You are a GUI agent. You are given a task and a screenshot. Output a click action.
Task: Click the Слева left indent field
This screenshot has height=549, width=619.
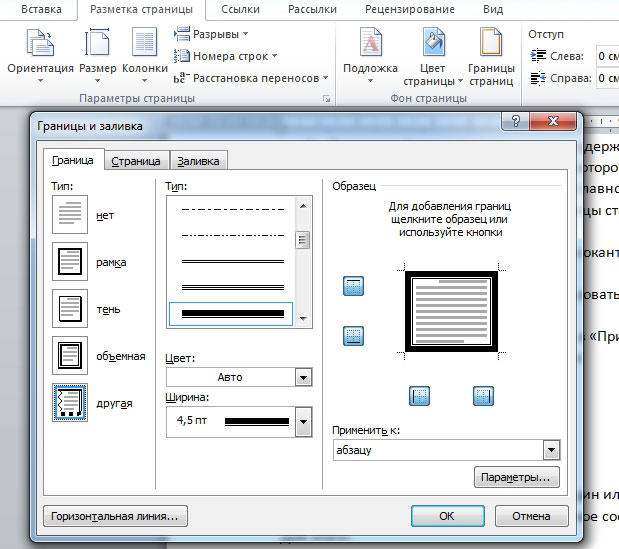click(x=607, y=56)
